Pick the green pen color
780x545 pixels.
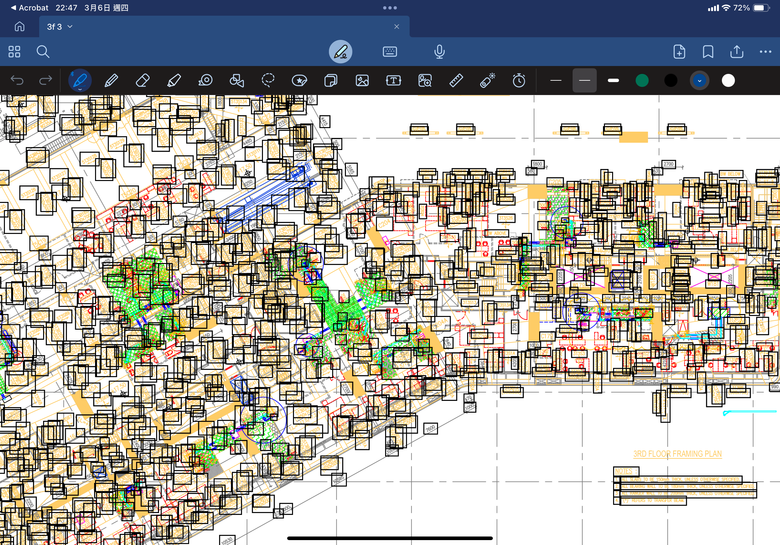[642, 81]
